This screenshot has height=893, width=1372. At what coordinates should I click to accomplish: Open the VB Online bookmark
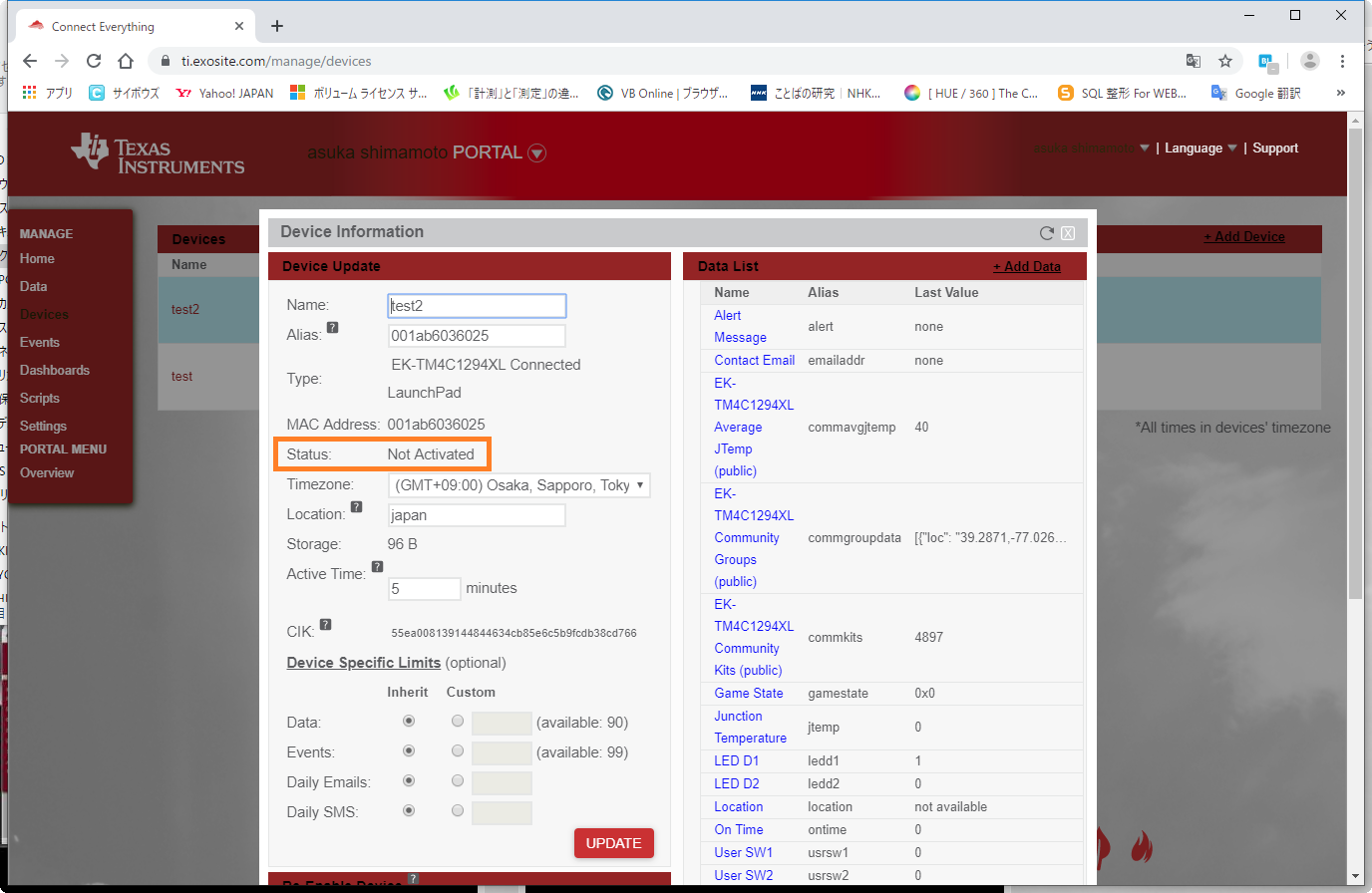[x=662, y=93]
